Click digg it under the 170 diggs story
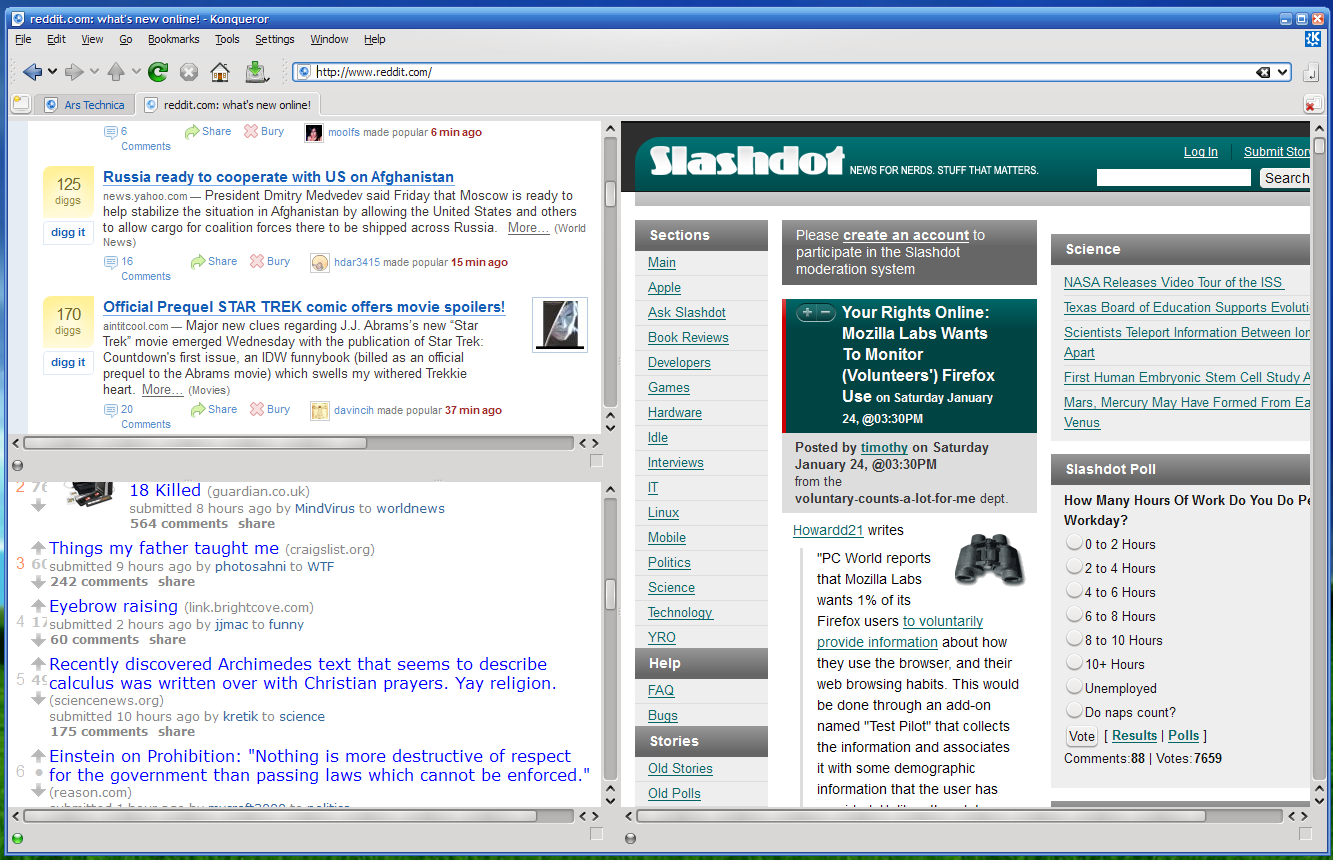The width and height of the screenshot is (1333, 860). pos(68,362)
